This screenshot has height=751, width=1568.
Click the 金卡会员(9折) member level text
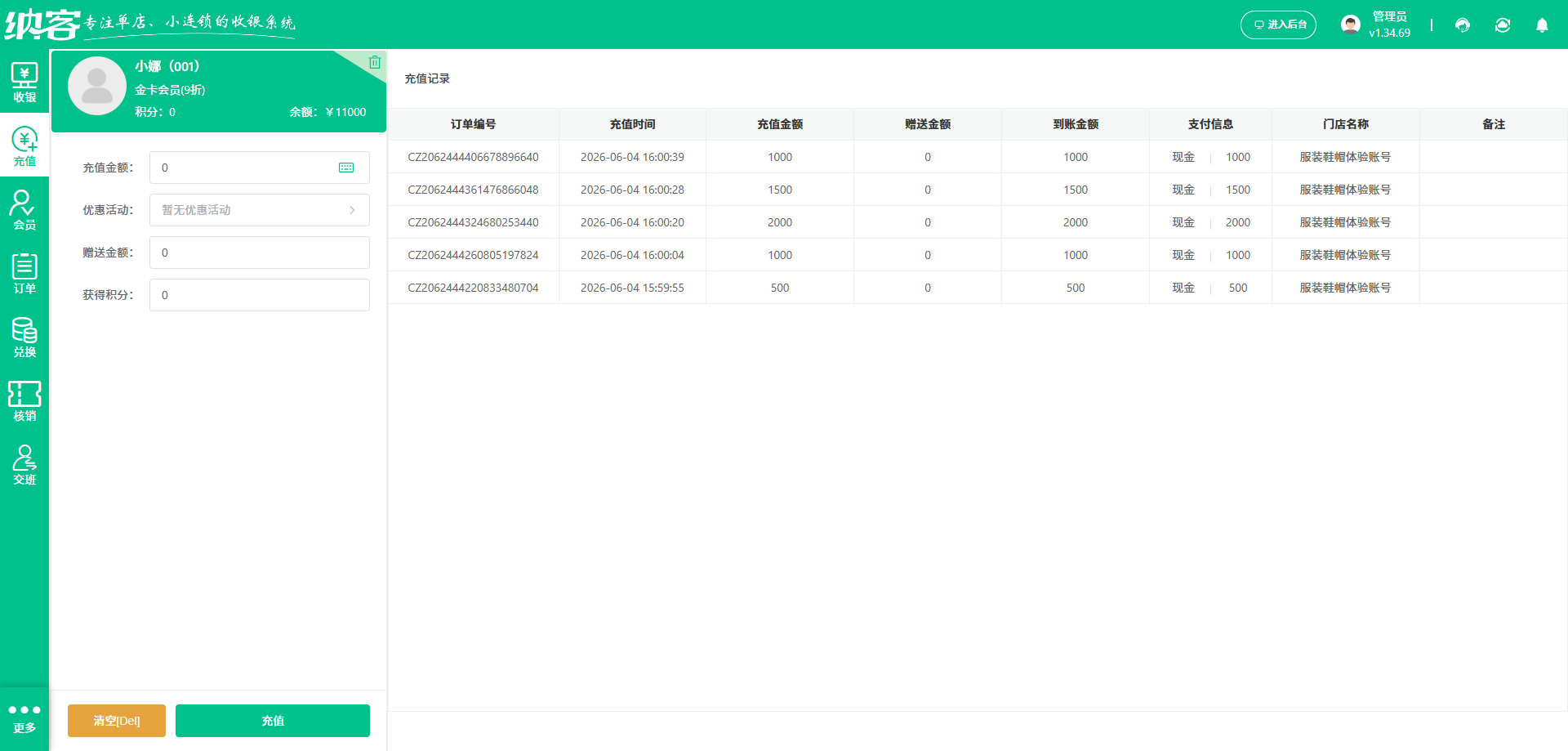[170, 90]
